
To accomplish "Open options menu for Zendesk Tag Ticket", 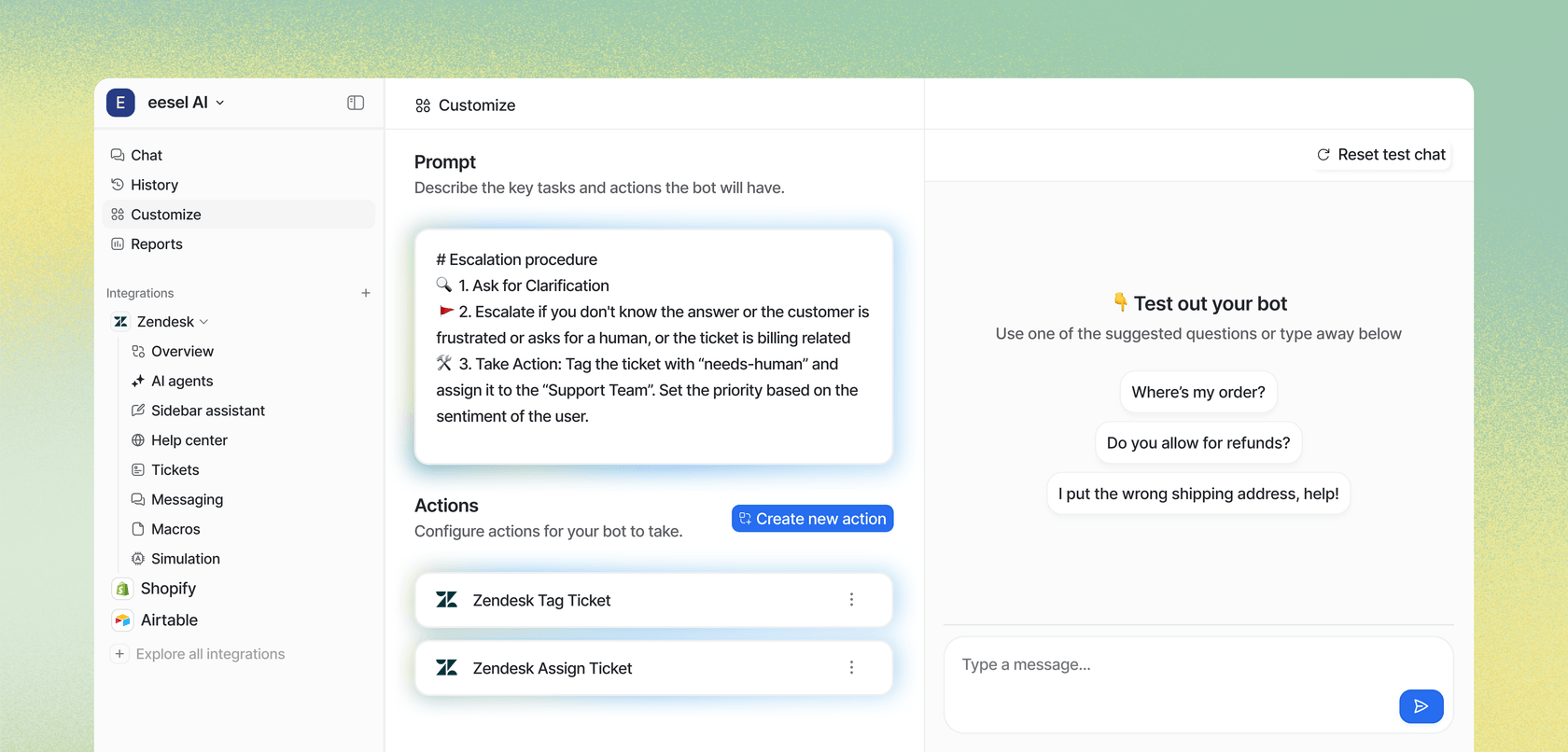I will click(x=851, y=600).
